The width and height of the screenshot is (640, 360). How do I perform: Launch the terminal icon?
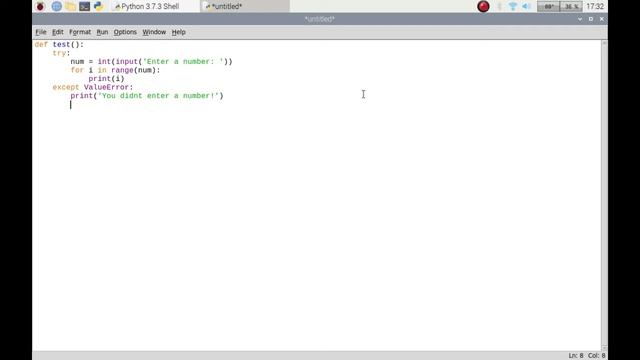coord(84,7)
